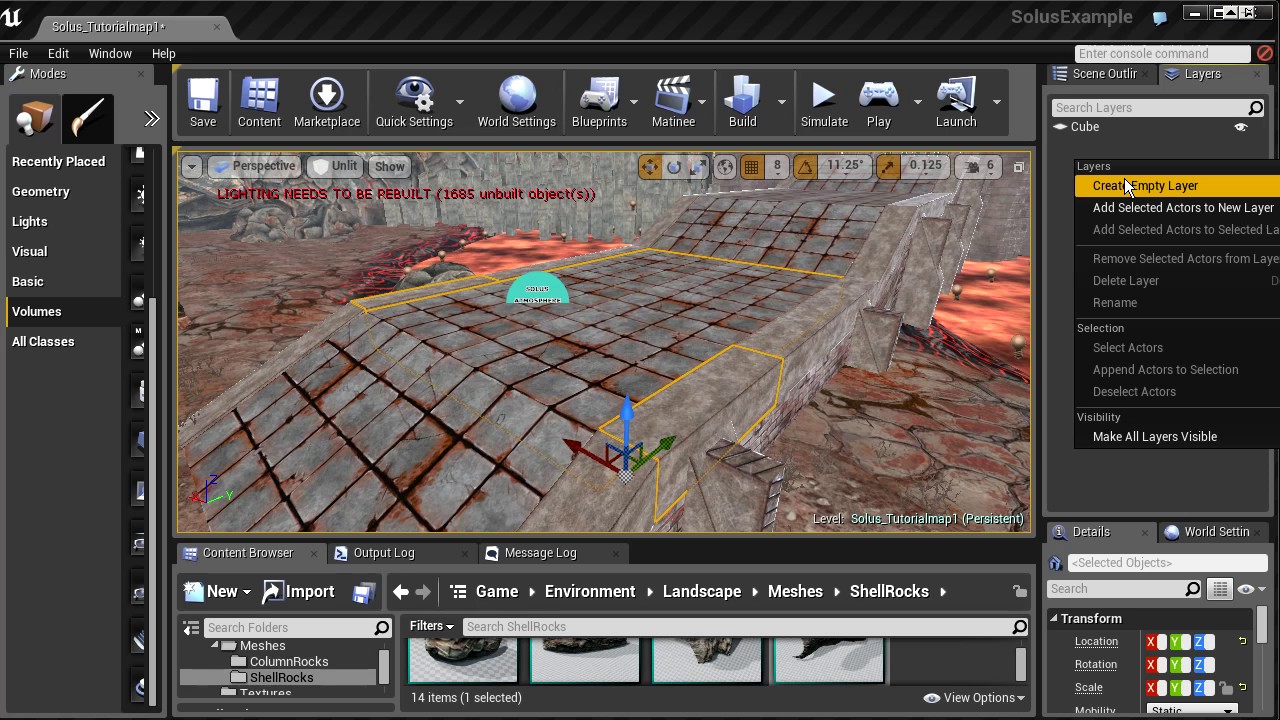The image size is (1280, 720).
Task: Reset Location to default arrow
Action: tap(1242, 641)
